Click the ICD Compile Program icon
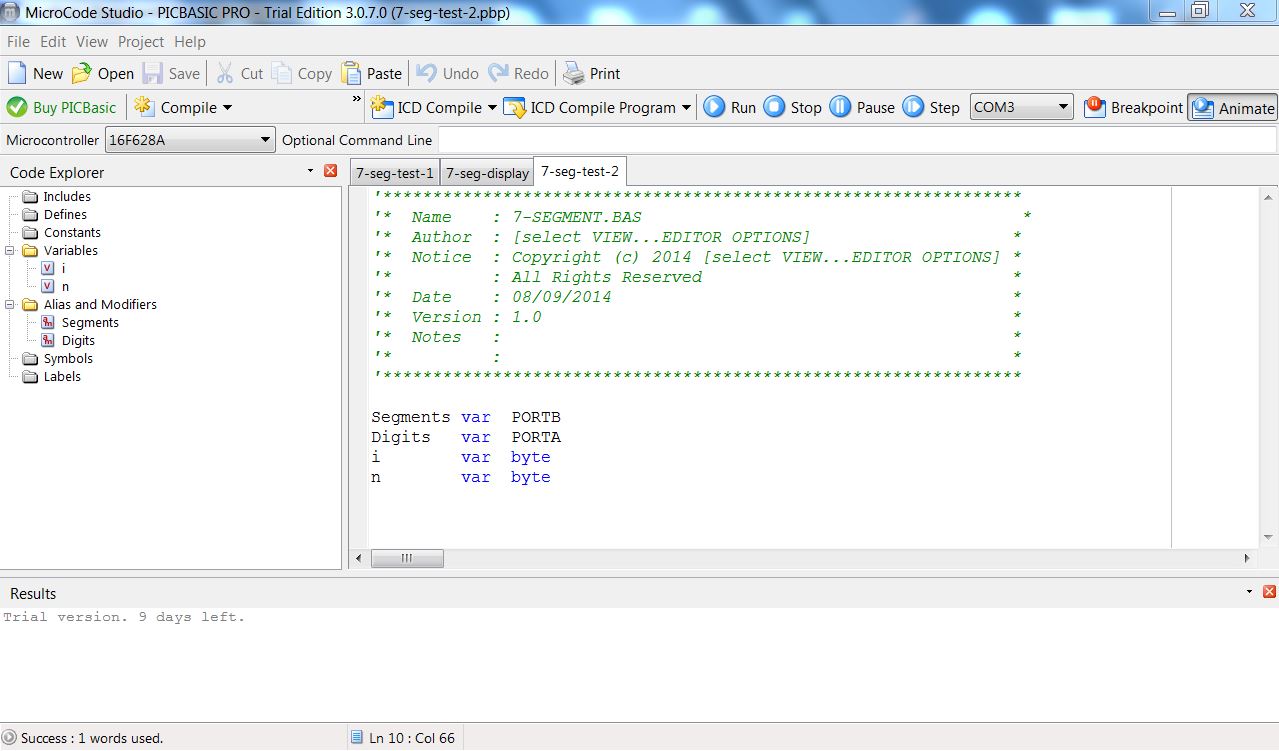This screenshot has height=751, width=1279. (x=515, y=107)
